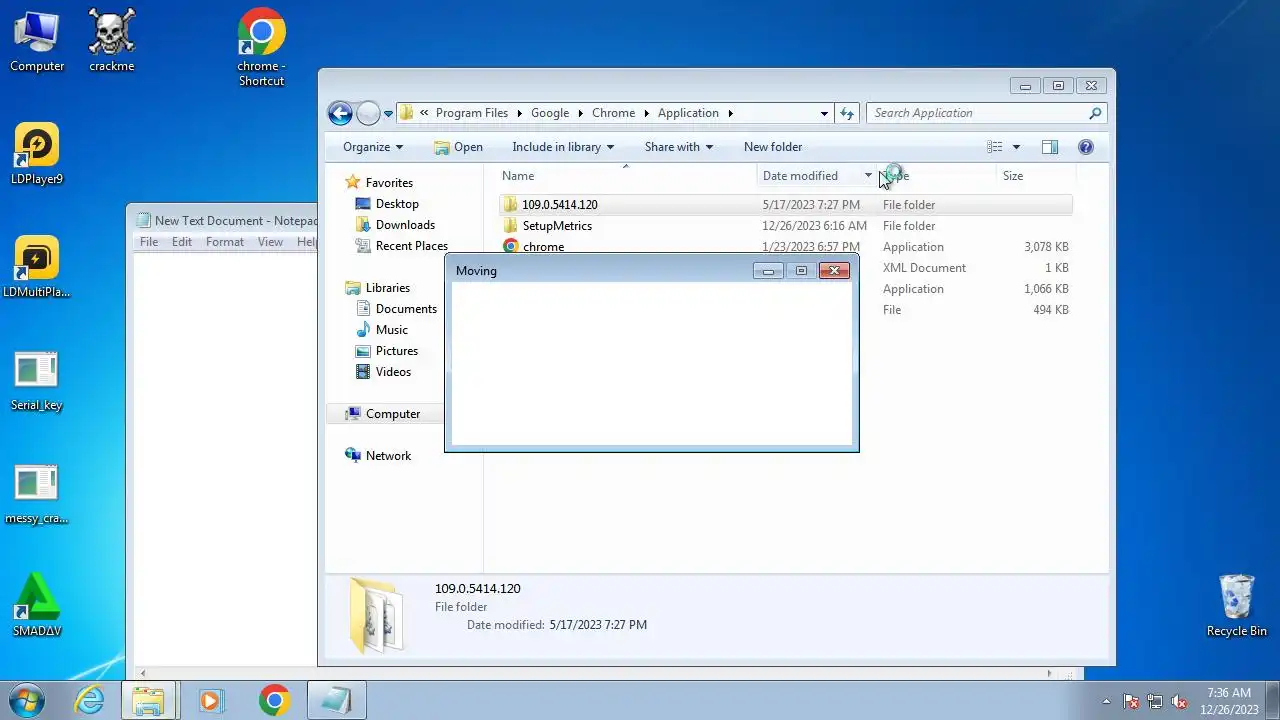Click the Forward navigation arrow in Explorer

pyautogui.click(x=368, y=113)
